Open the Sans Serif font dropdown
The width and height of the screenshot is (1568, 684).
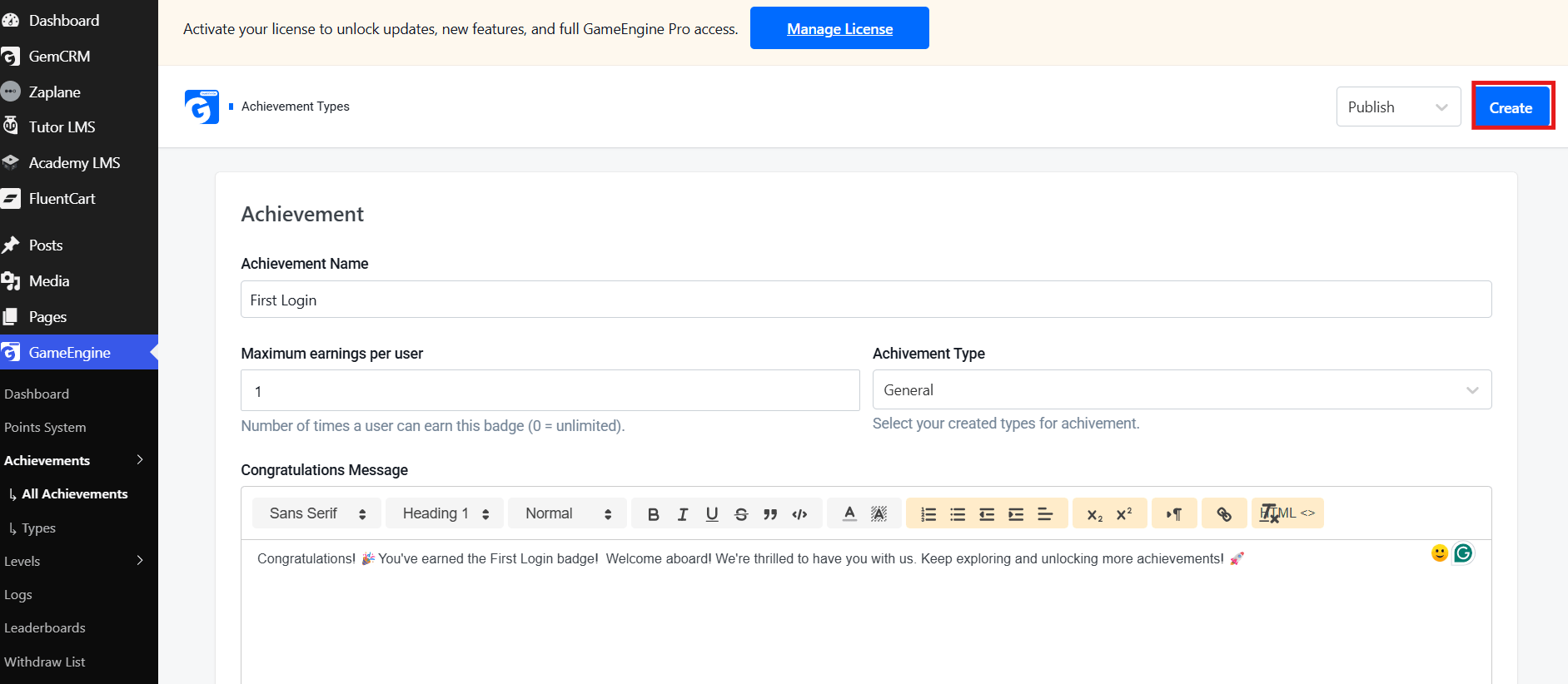[316, 513]
